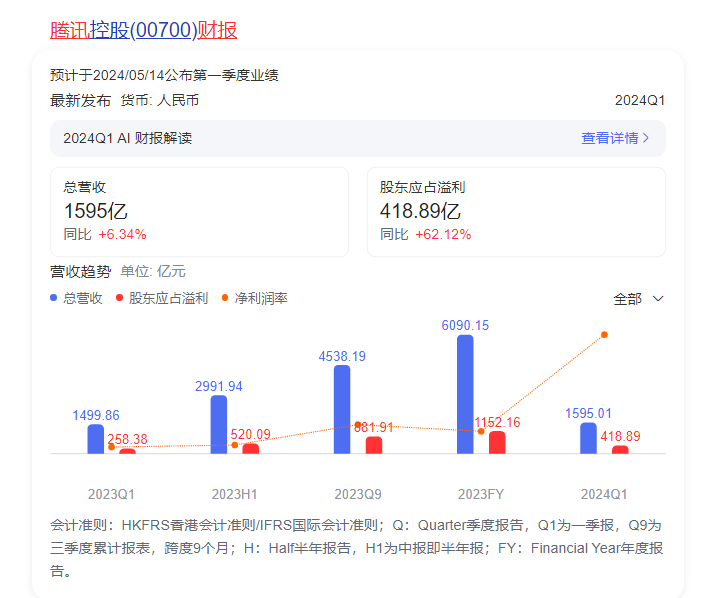Click the blue 总营收 legend dot
Image resolution: width=728 pixels, height=598 pixels.
(53, 298)
